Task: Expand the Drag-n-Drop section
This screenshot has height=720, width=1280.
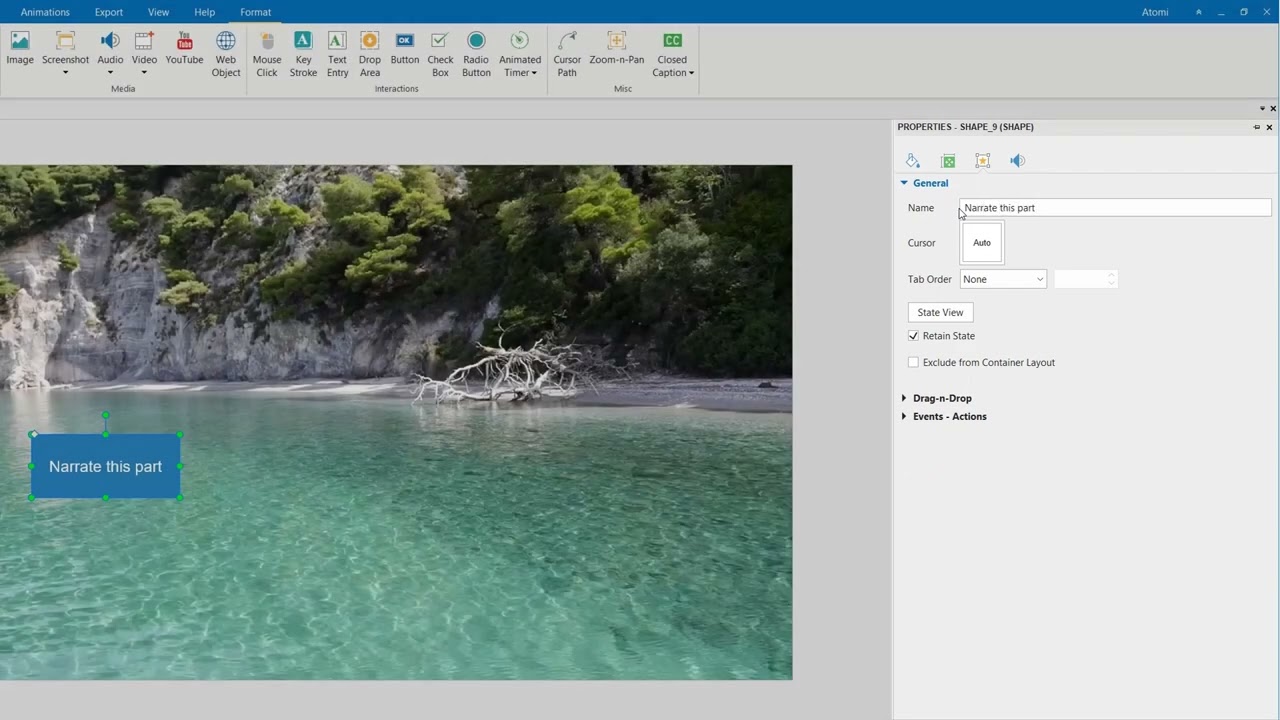Action: (x=941, y=398)
